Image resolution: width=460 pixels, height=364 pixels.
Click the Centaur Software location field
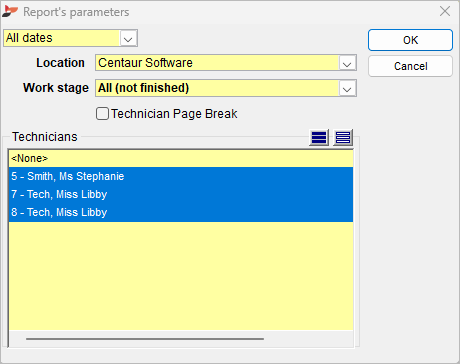[x=217, y=63]
